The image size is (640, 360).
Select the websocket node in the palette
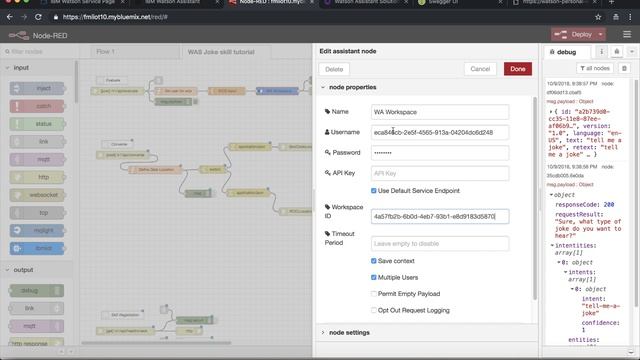37,195
